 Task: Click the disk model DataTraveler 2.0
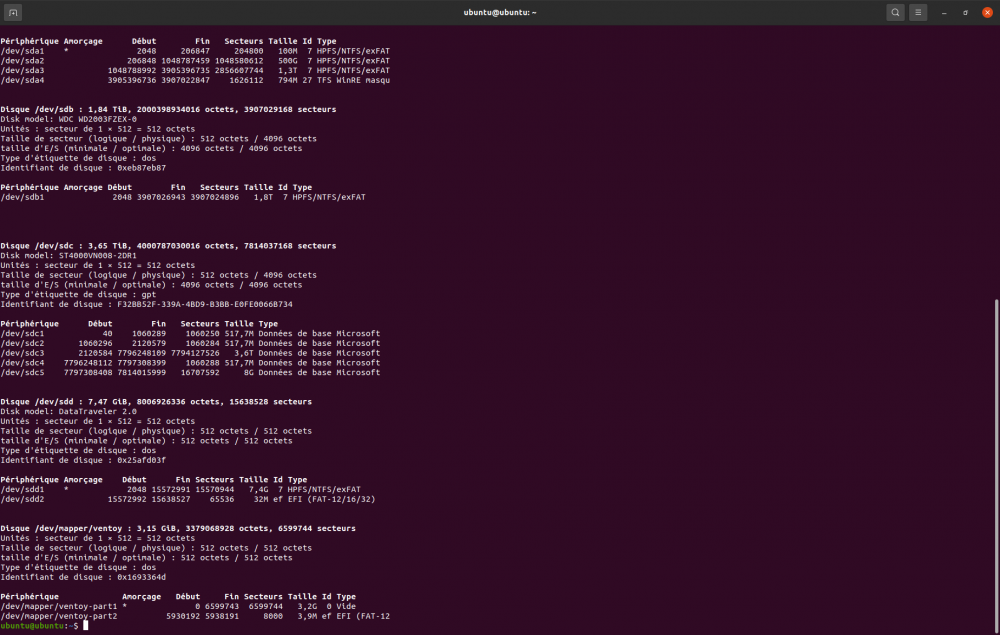click(98, 411)
